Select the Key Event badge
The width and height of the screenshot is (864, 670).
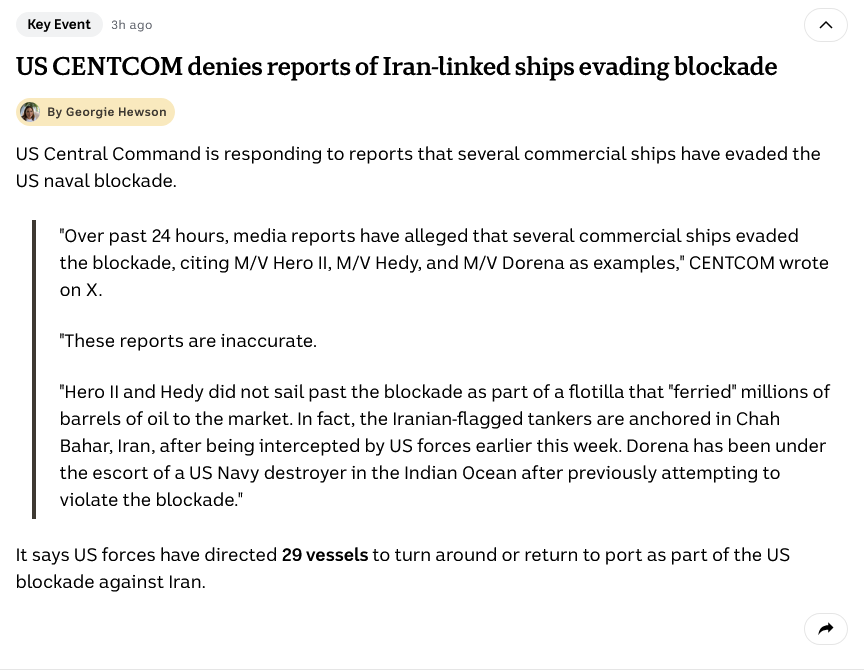(x=59, y=24)
